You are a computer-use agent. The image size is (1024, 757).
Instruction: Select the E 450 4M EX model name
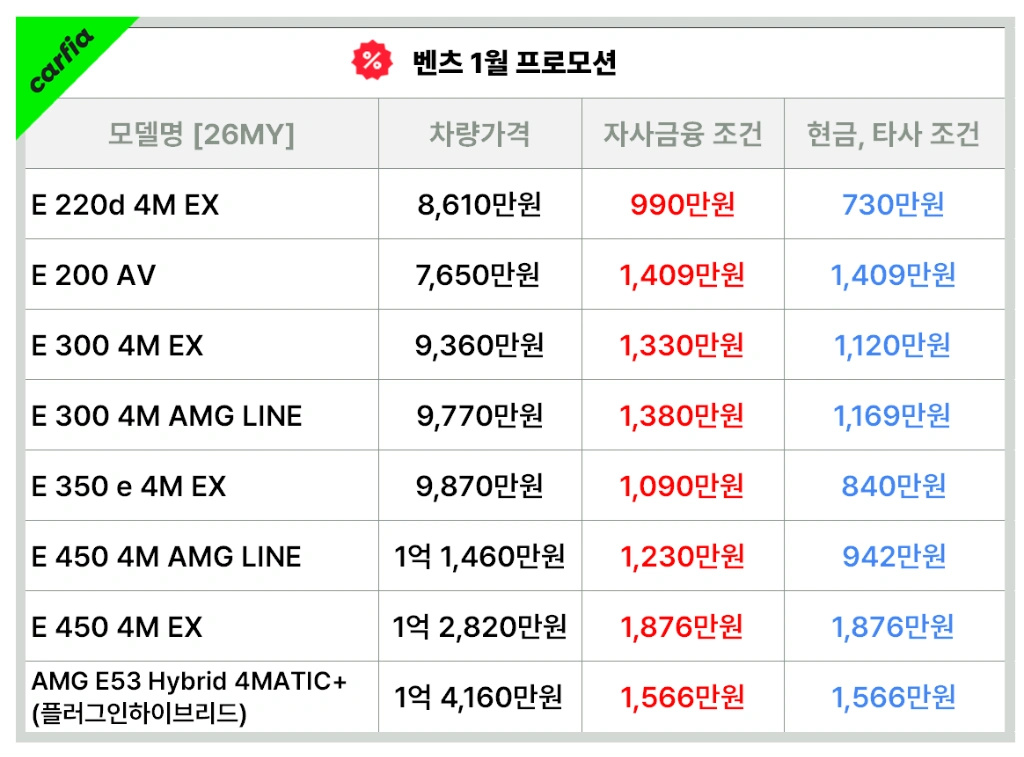point(116,628)
